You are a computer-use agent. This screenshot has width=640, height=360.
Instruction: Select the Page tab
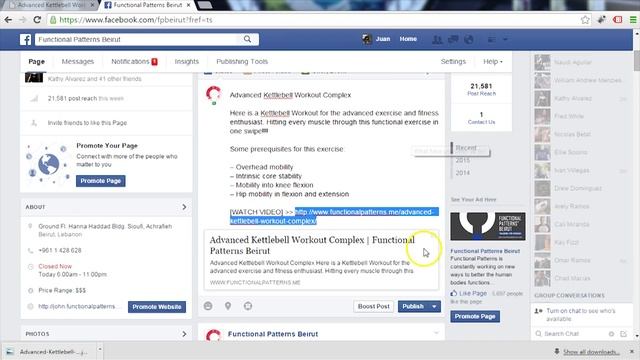coord(36,62)
